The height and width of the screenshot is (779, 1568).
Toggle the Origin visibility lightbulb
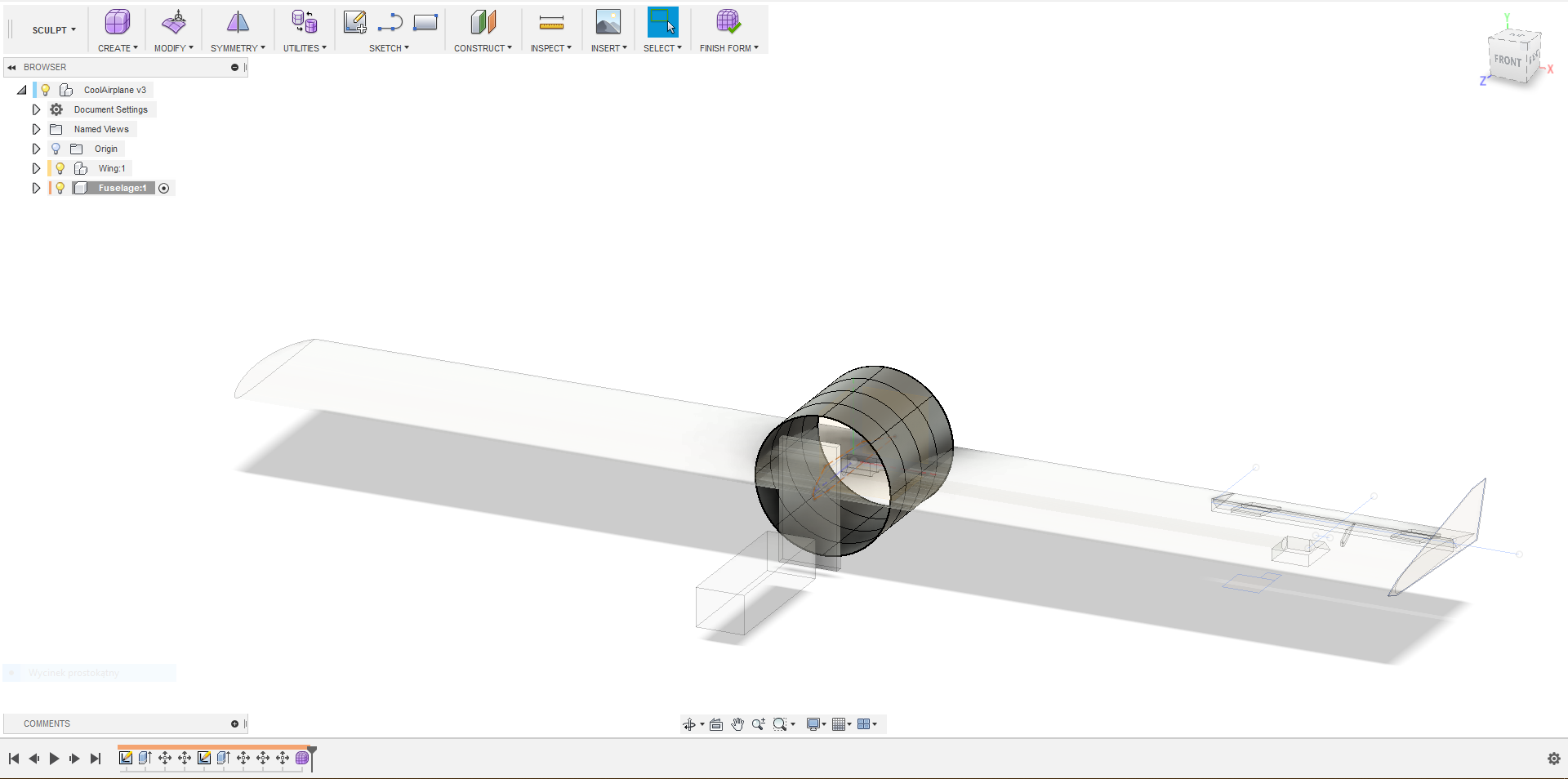(56, 149)
